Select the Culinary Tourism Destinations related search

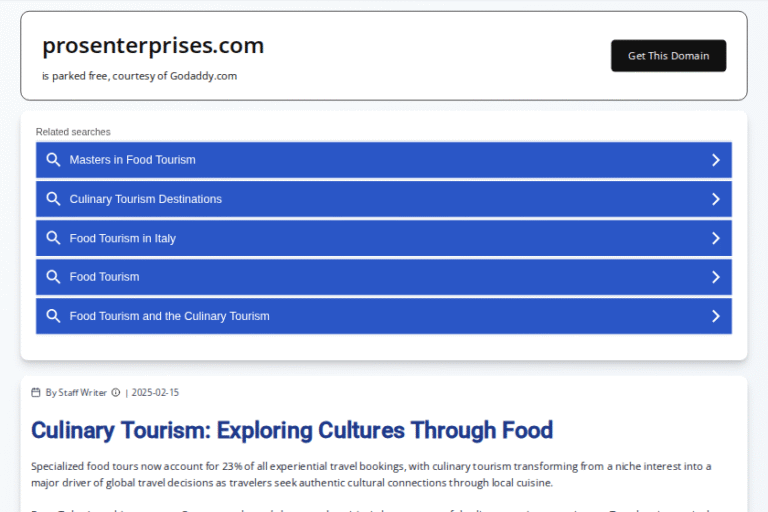145,199
